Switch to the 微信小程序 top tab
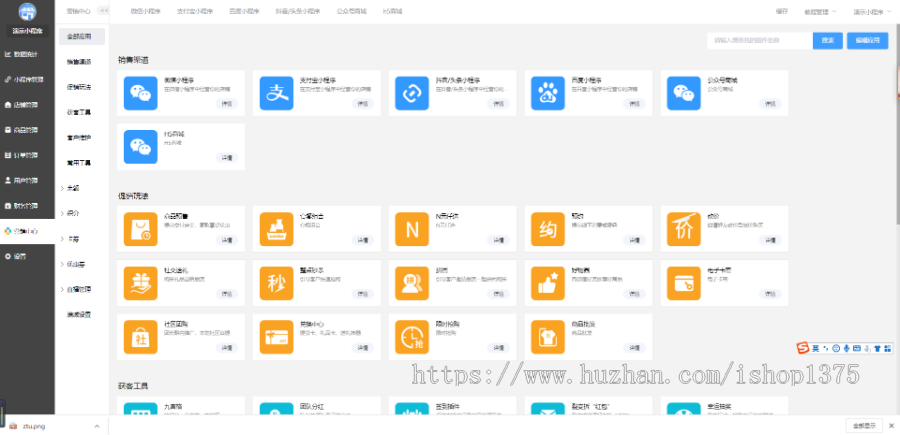 click(x=145, y=11)
